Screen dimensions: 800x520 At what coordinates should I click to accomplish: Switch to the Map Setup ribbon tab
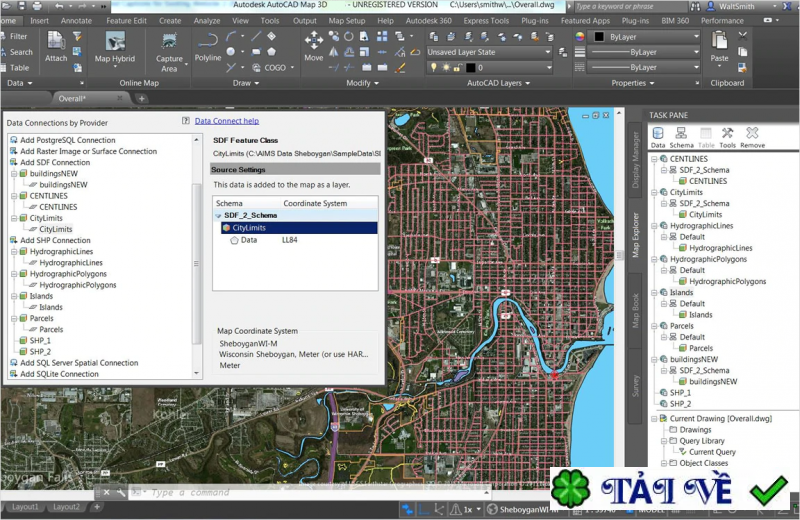347,20
